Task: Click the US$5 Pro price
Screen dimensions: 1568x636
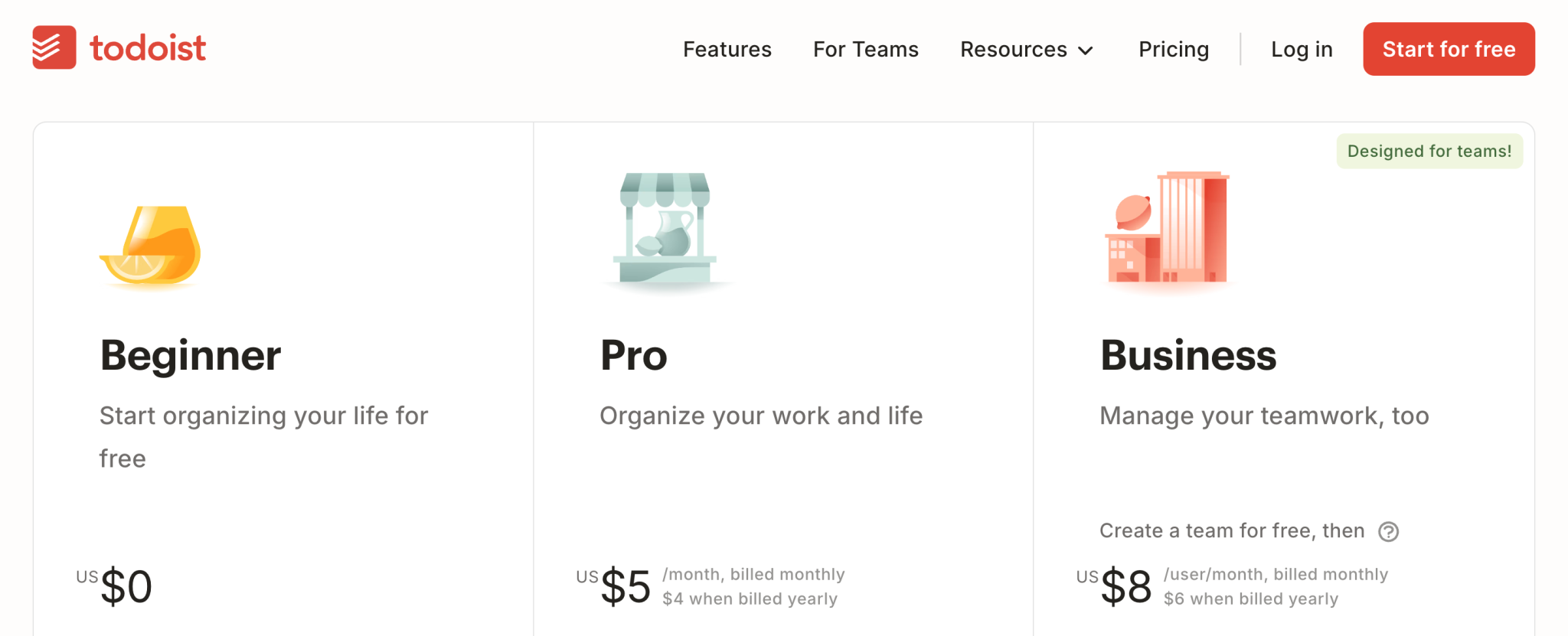Action: 624,586
